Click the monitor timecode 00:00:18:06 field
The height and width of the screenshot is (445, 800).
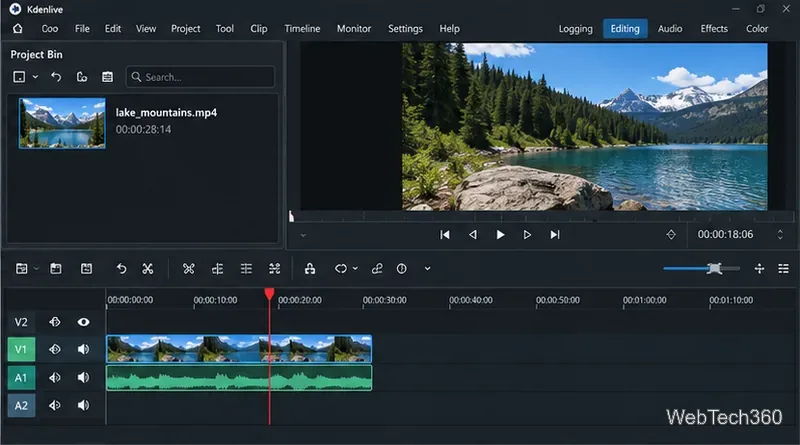726,235
